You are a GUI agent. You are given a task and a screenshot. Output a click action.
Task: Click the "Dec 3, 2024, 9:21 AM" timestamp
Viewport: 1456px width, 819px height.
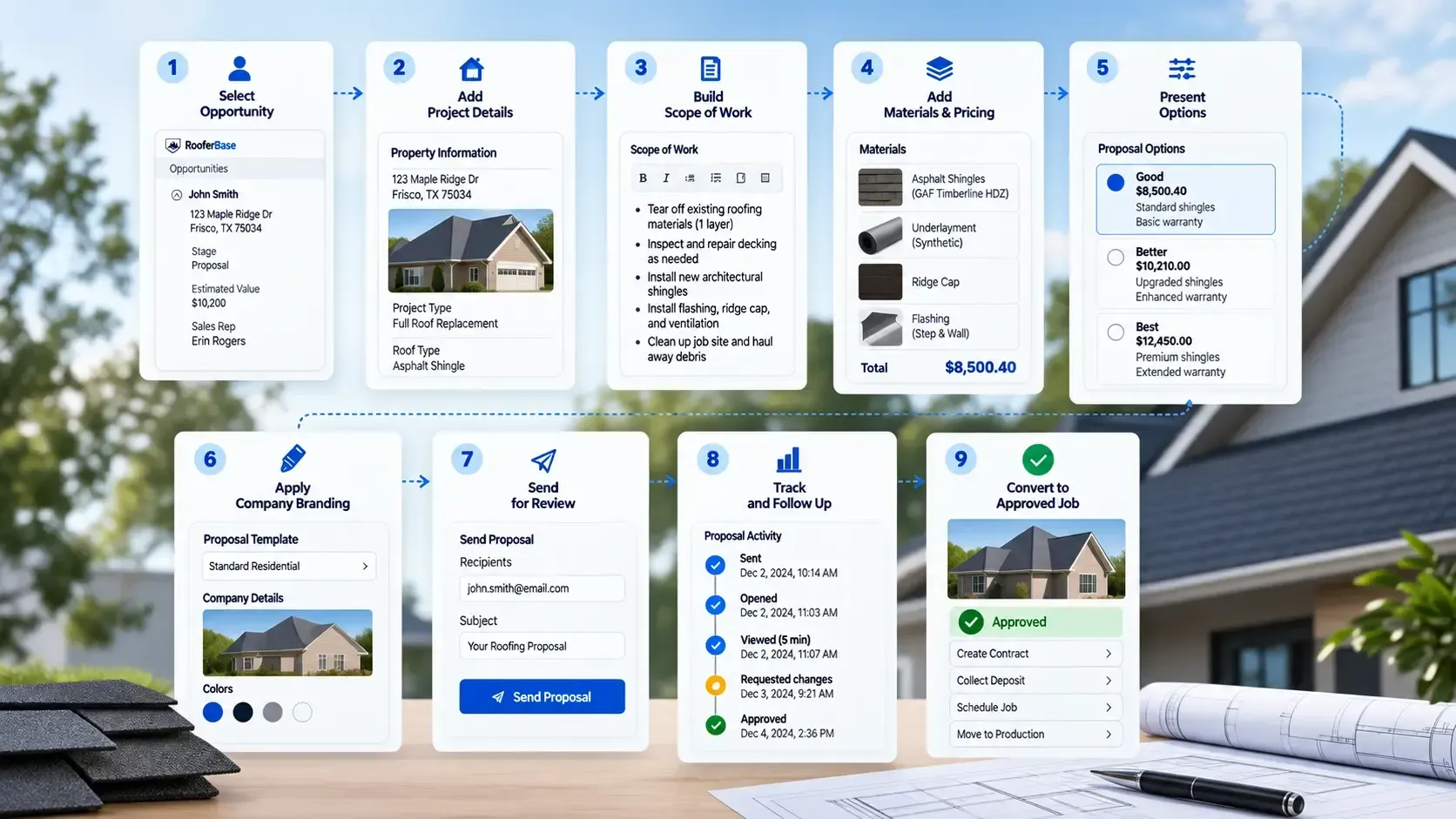pyautogui.click(x=787, y=694)
